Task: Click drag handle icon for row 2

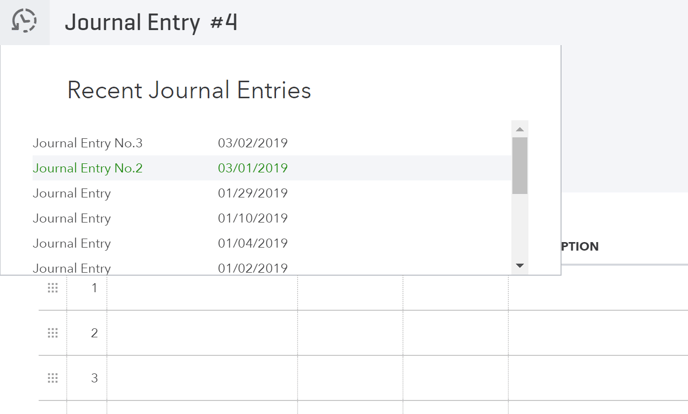Action: (53, 333)
